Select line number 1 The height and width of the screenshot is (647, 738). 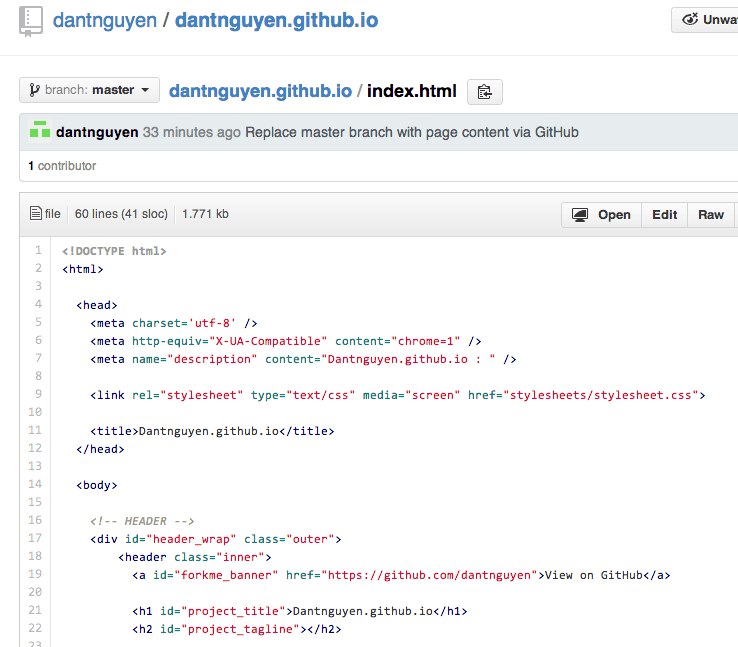click(38, 250)
